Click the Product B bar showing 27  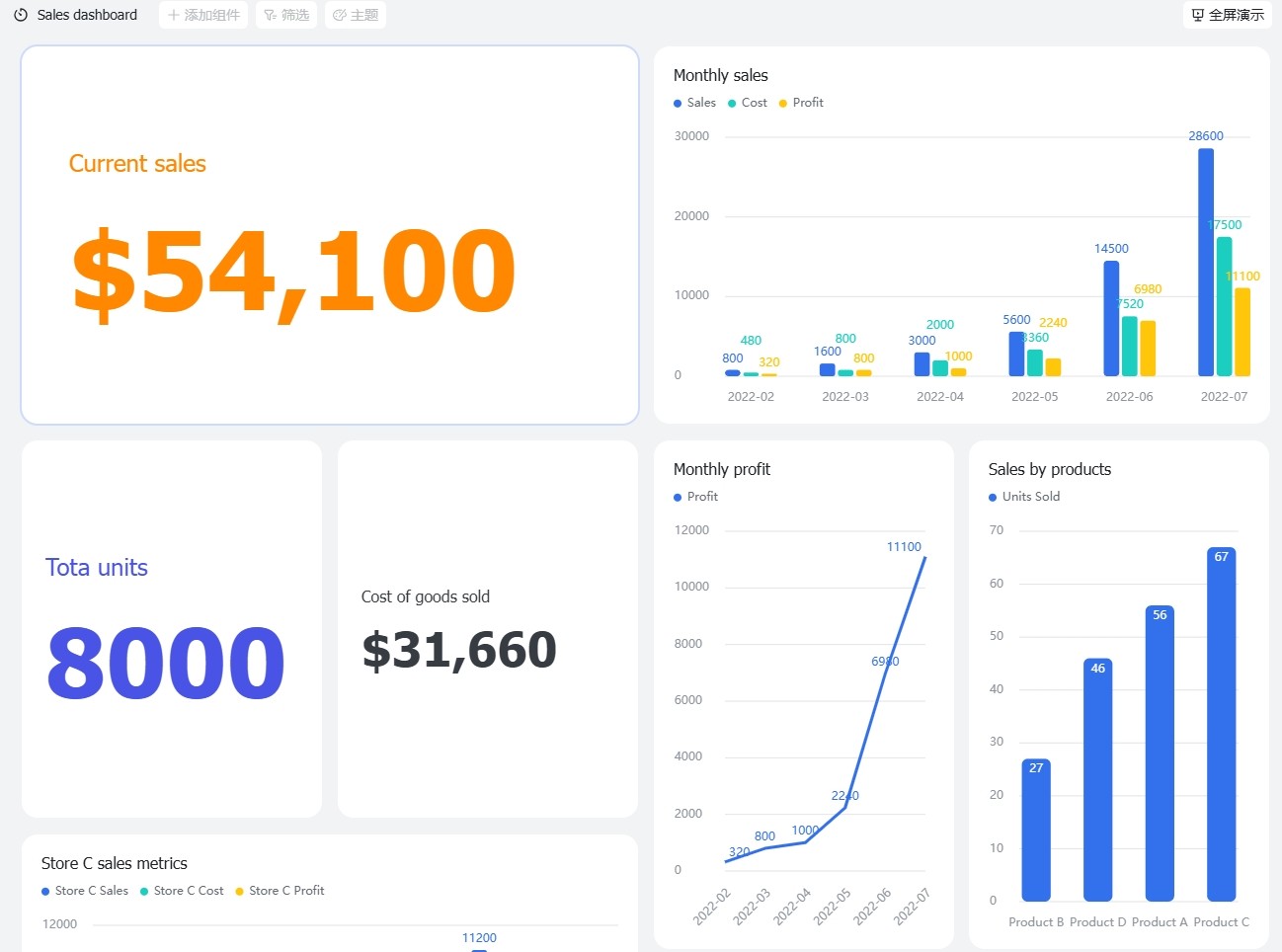[1036, 831]
